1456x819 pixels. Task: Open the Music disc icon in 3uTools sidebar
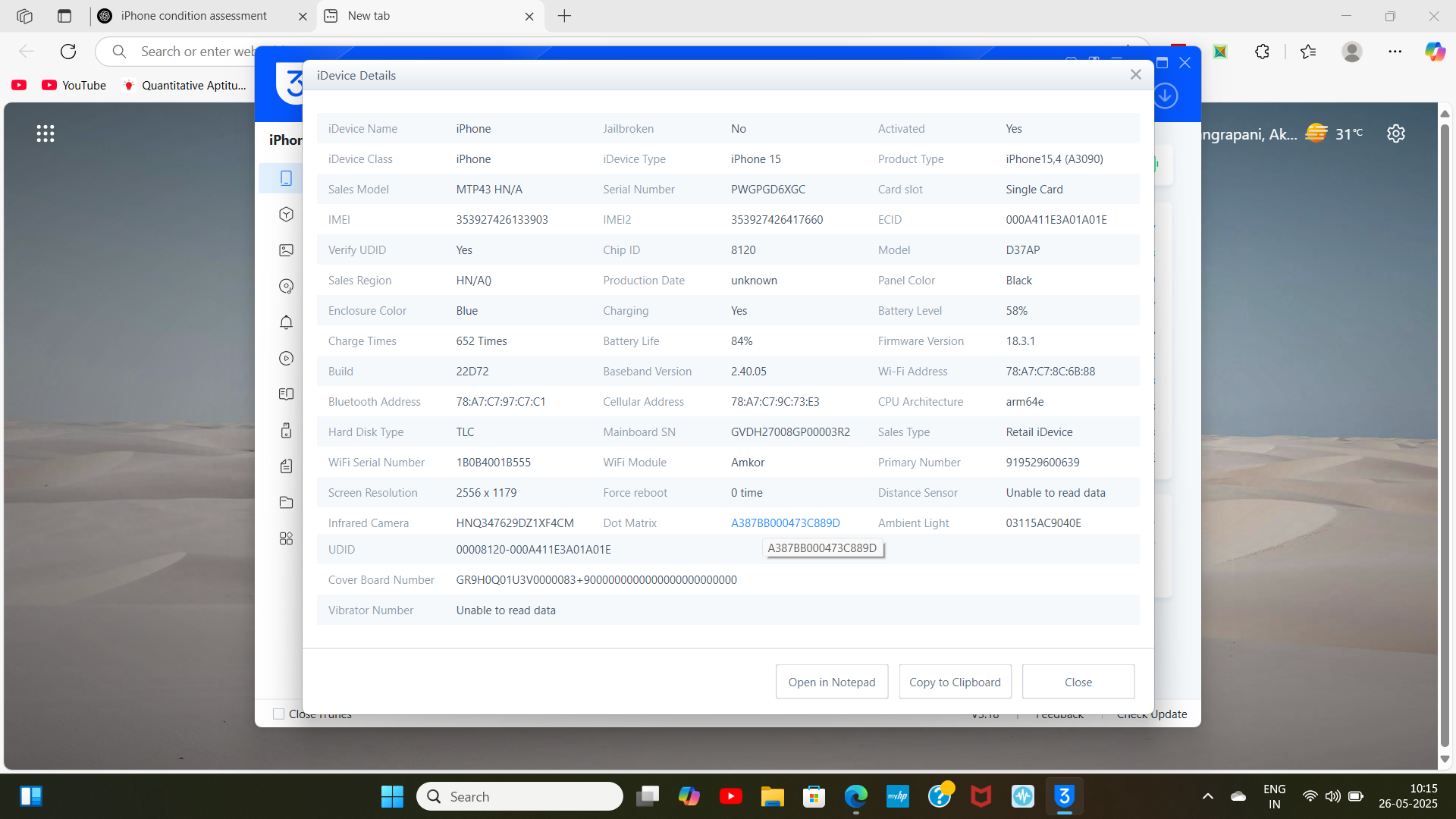point(286,286)
